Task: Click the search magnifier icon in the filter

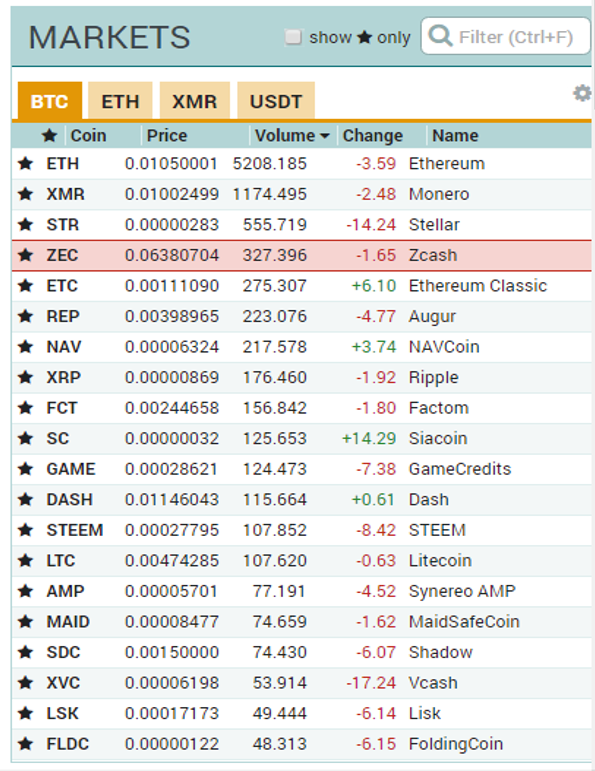Action: click(x=440, y=36)
